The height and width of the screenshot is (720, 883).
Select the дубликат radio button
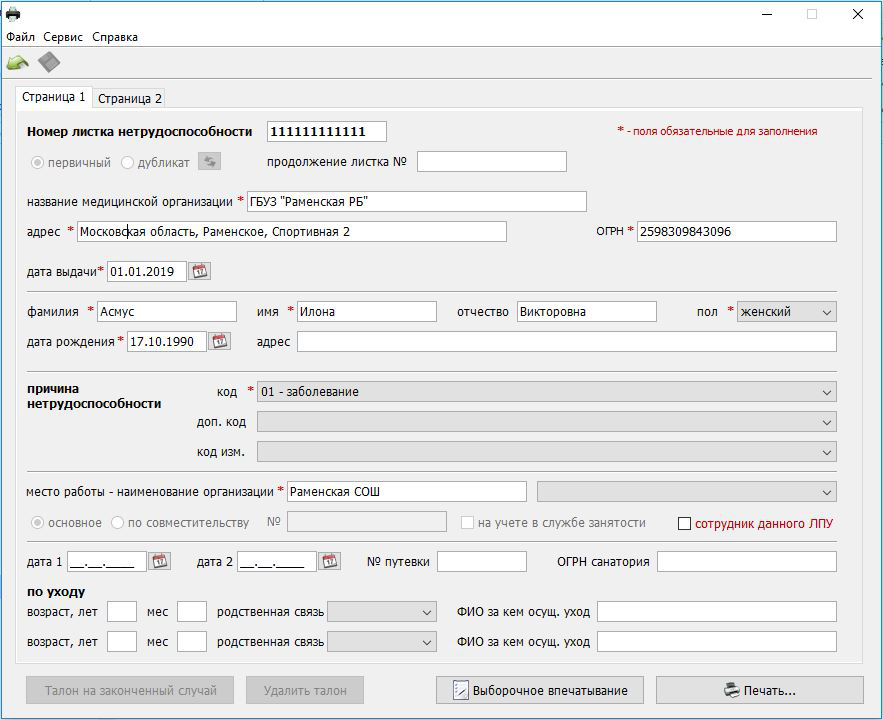(x=127, y=162)
